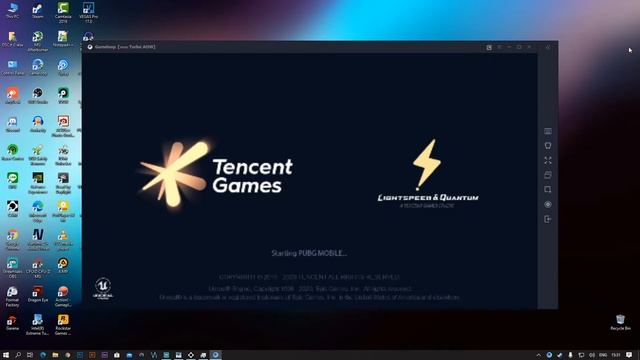The height and width of the screenshot is (360, 640).
Task: Select Discord desktop shortcut
Action: [12, 124]
